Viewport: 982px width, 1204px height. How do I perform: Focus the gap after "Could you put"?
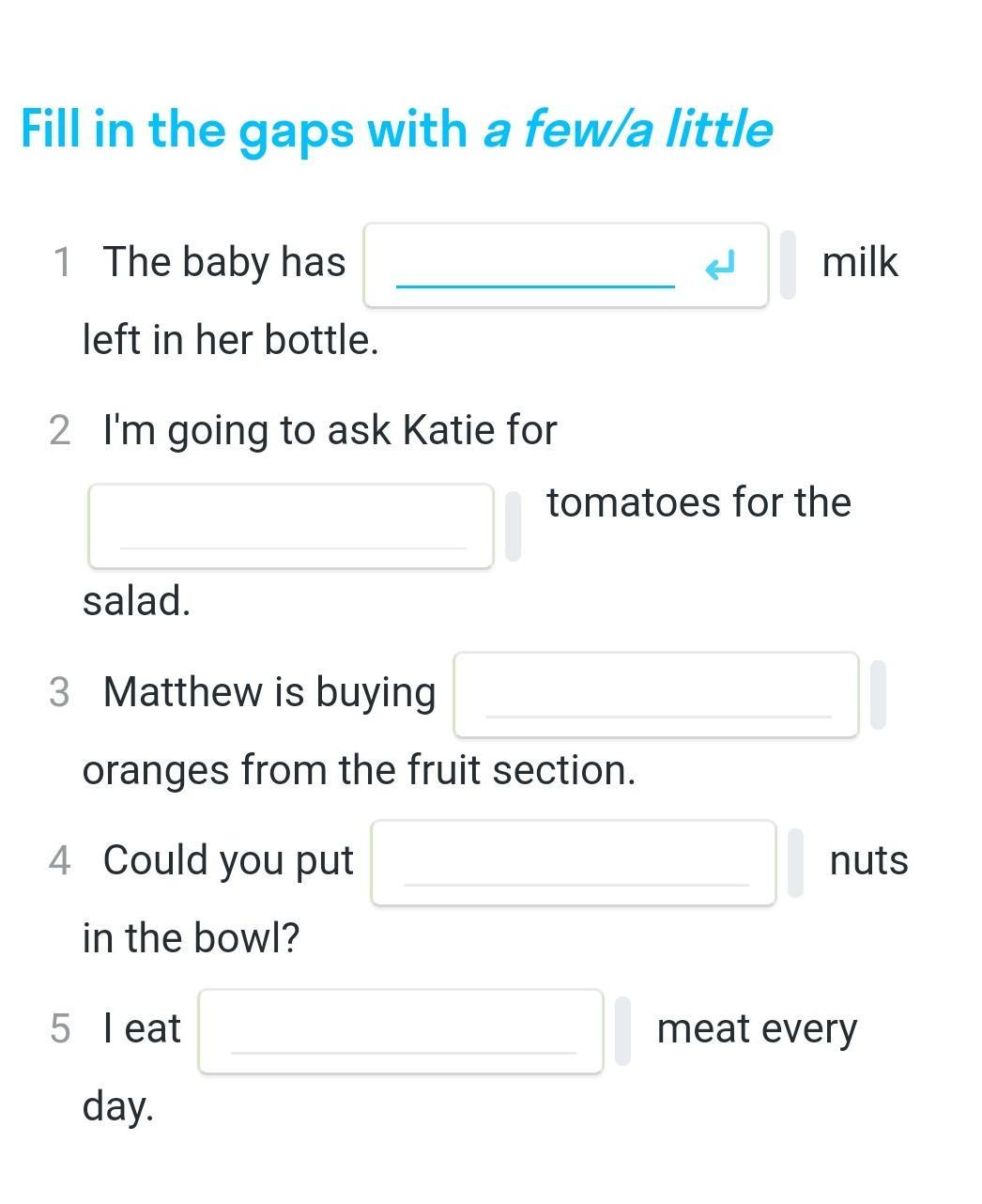click(x=573, y=863)
